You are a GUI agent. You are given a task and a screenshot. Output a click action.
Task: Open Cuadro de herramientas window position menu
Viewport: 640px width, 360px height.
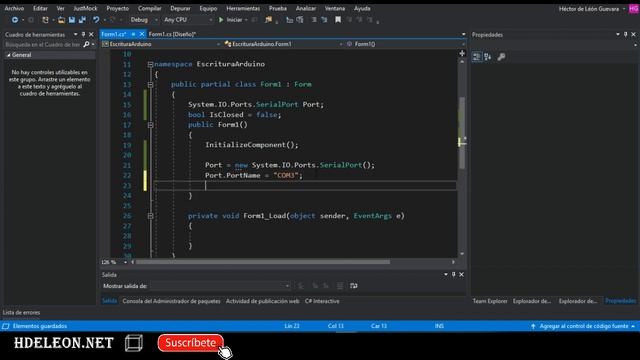coord(76,35)
